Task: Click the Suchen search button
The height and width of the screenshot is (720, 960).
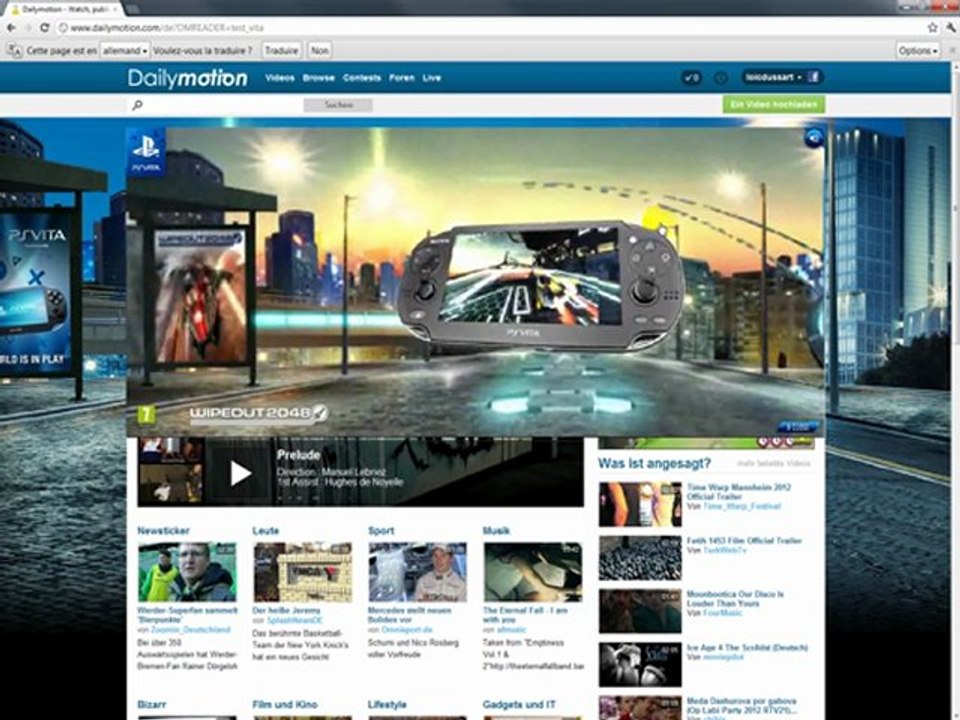Action: 338,105
